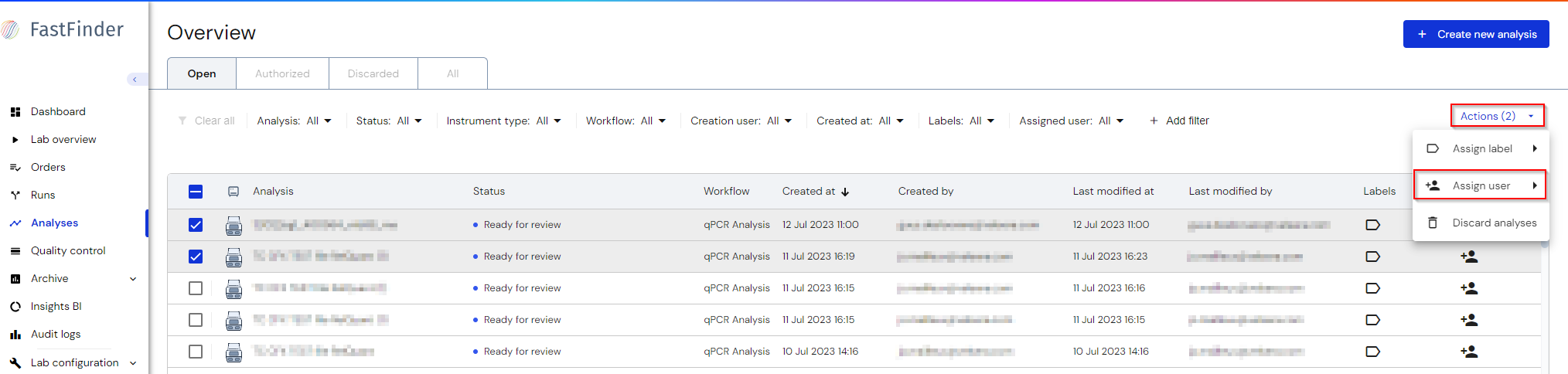Switch to the Discarded tab
Viewport: 1568px width, 374px height.
[373, 73]
